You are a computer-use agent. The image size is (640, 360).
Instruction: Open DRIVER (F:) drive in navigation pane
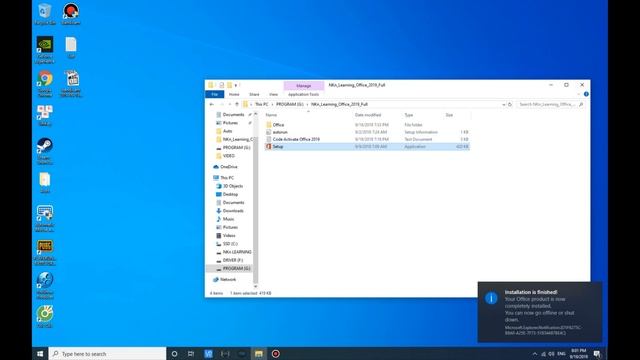(229, 260)
